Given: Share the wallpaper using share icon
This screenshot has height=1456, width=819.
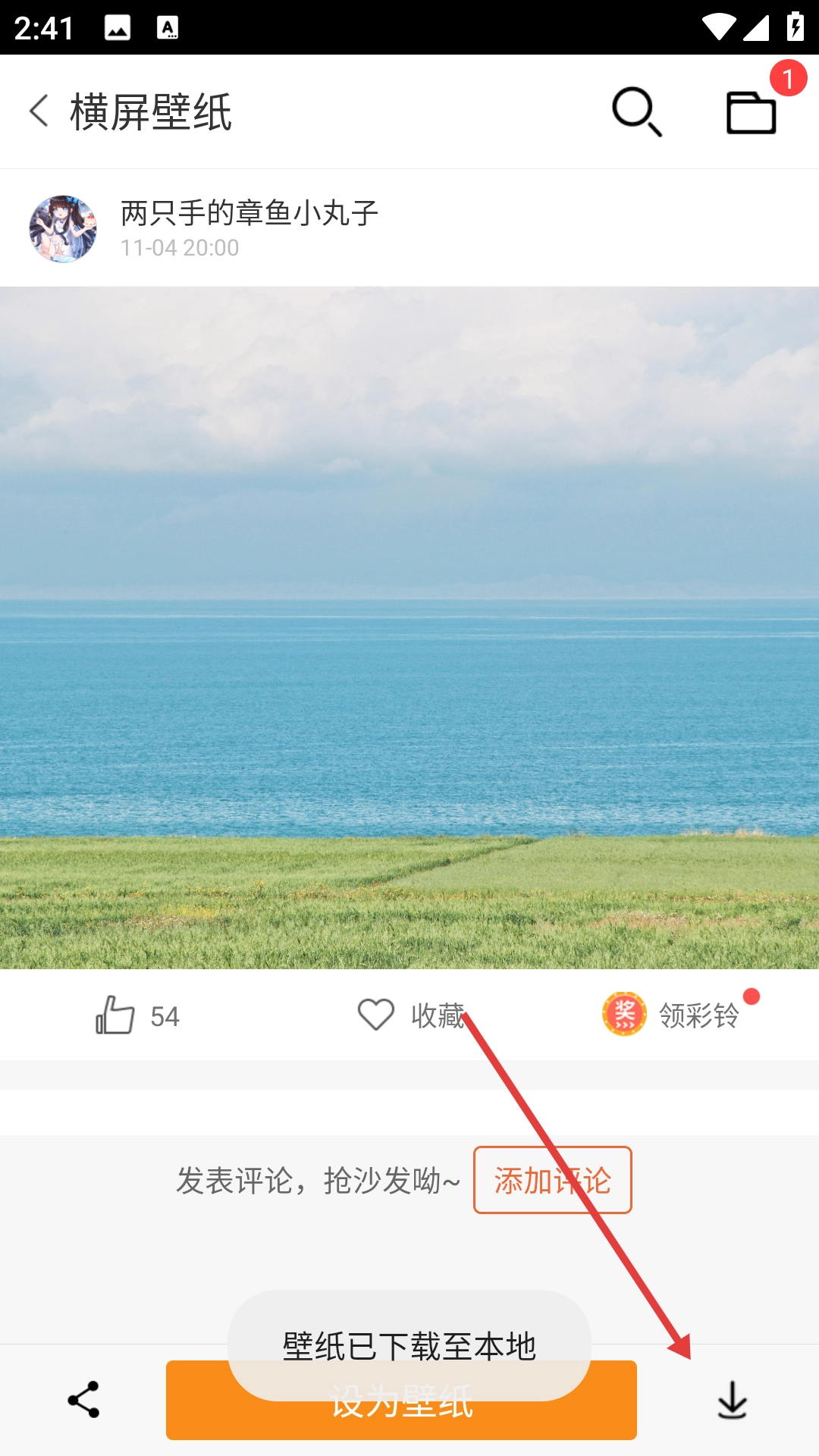Looking at the screenshot, I should pyautogui.click(x=83, y=1399).
